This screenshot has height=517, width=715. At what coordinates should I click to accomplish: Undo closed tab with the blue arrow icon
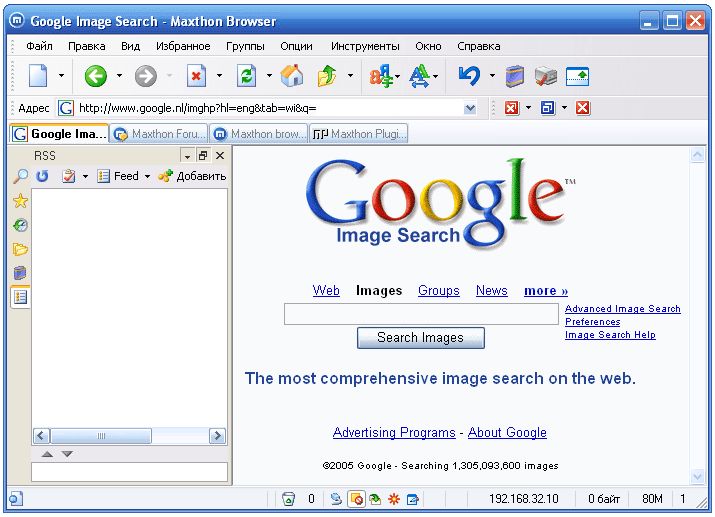[469, 76]
